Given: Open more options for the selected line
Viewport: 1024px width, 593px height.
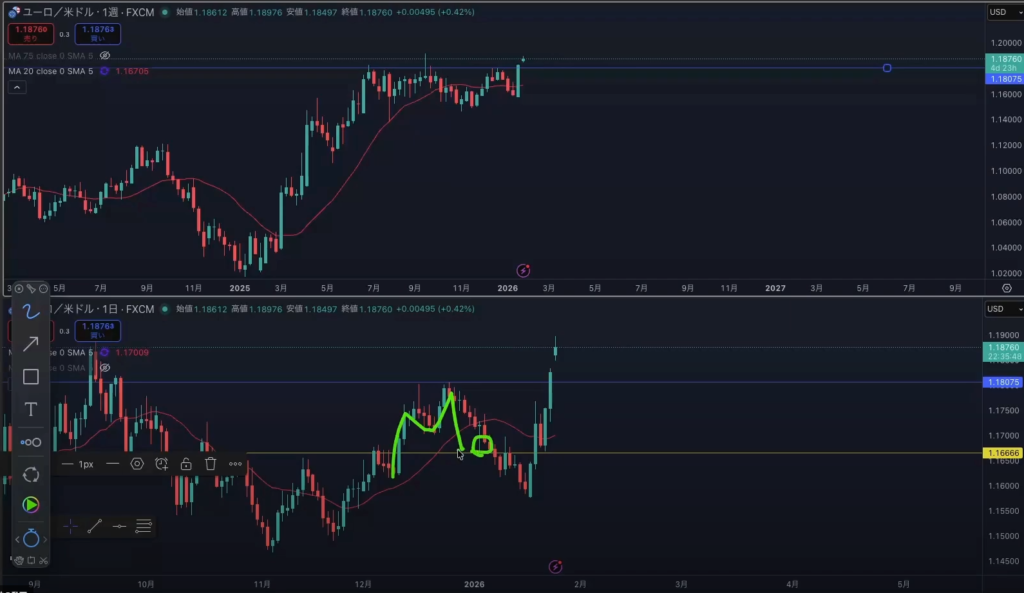Looking at the screenshot, I should coord(236,464).
